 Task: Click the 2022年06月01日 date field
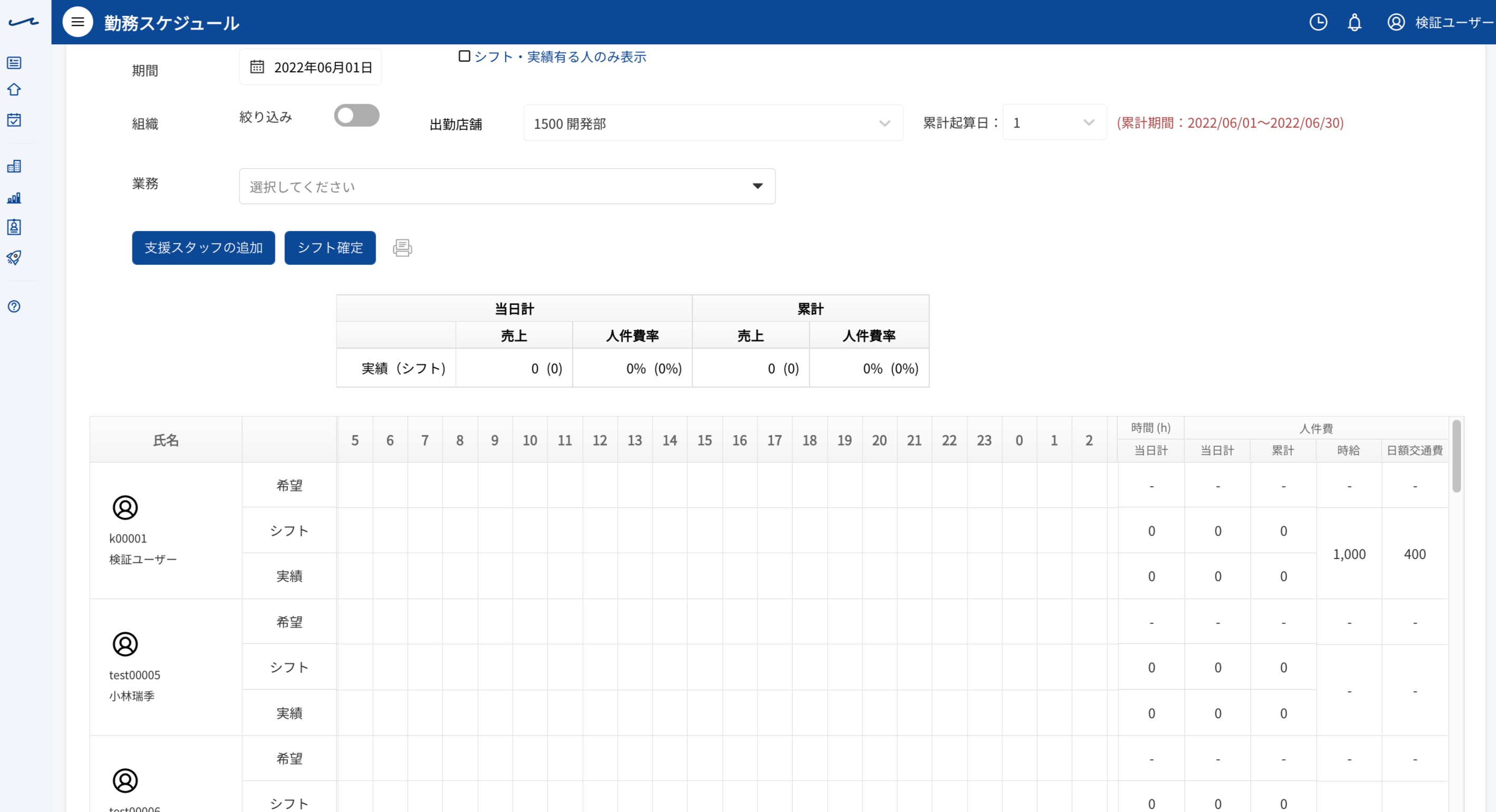click(x=310, y=67)
